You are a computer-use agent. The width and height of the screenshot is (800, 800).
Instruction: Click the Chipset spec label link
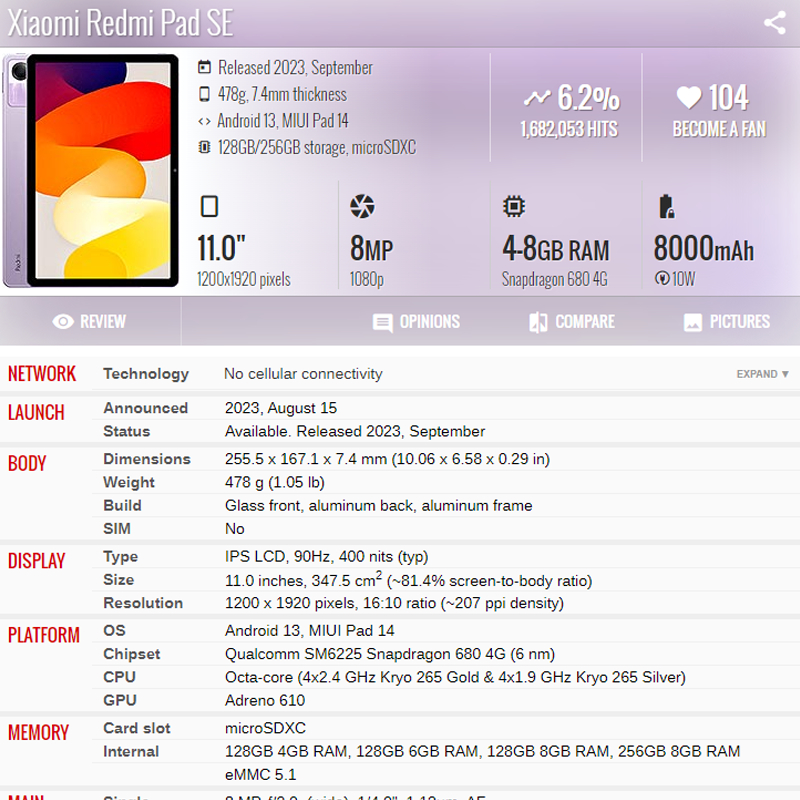[132, 654]
